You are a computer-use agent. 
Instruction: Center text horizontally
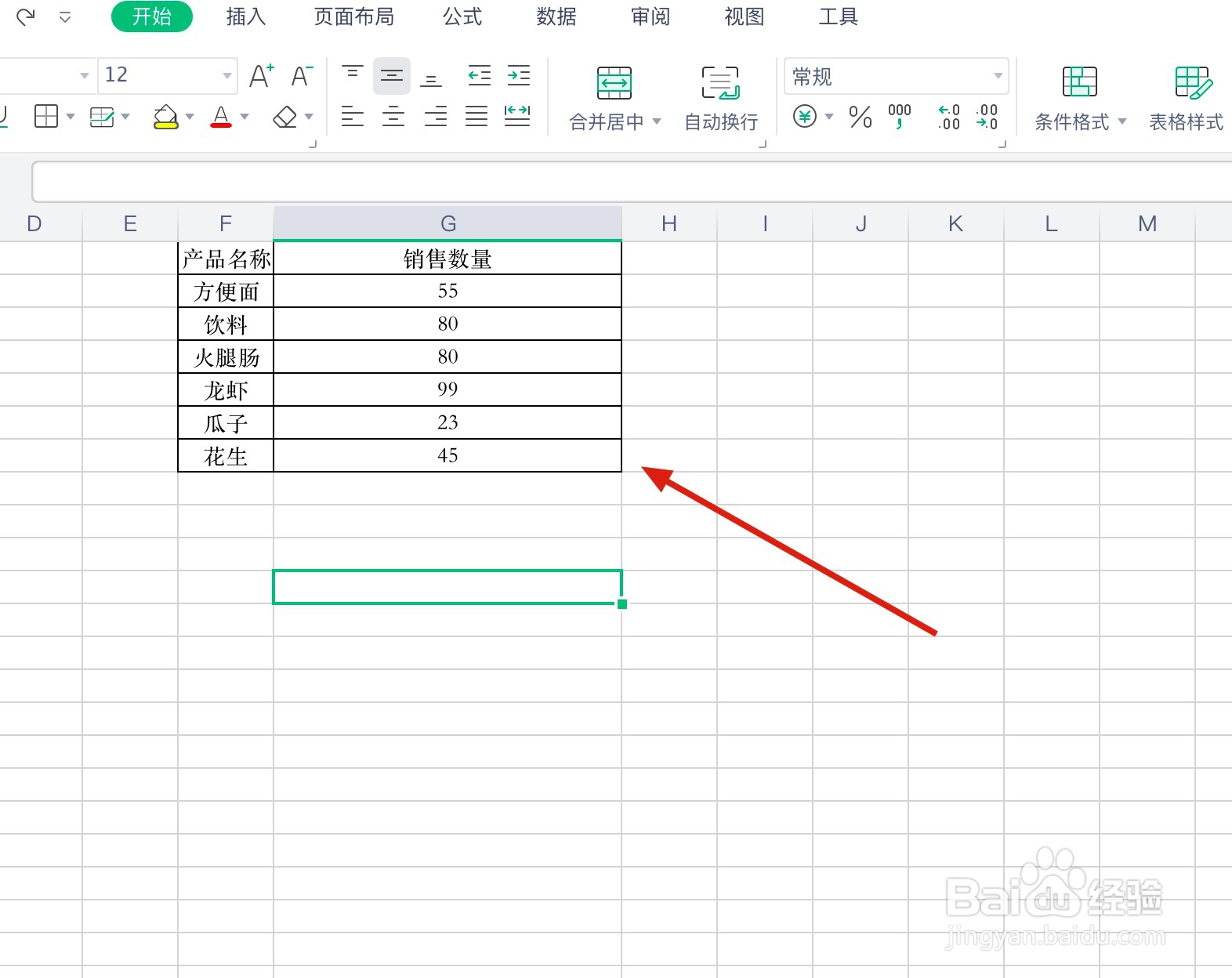pyautogui.click(x=393, y=117)
